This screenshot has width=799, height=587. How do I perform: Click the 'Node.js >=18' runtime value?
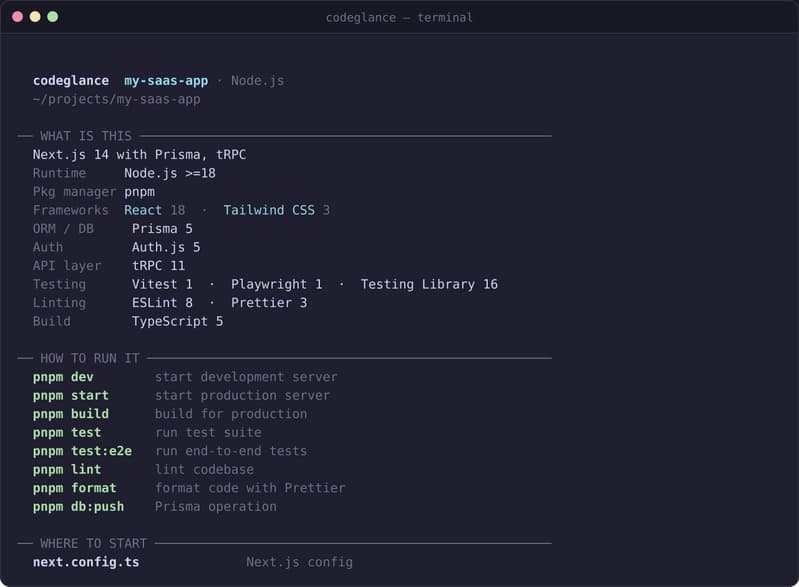pos(170,173)
